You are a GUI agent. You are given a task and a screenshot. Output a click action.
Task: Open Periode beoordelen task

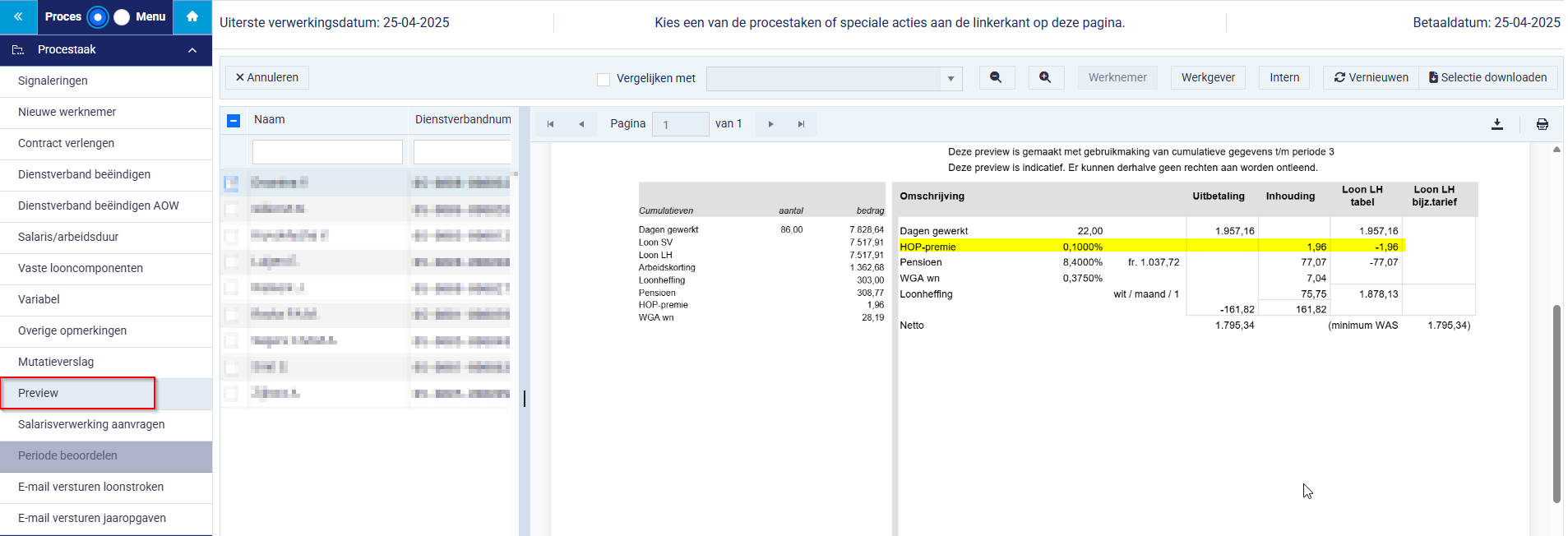[106, 455]
